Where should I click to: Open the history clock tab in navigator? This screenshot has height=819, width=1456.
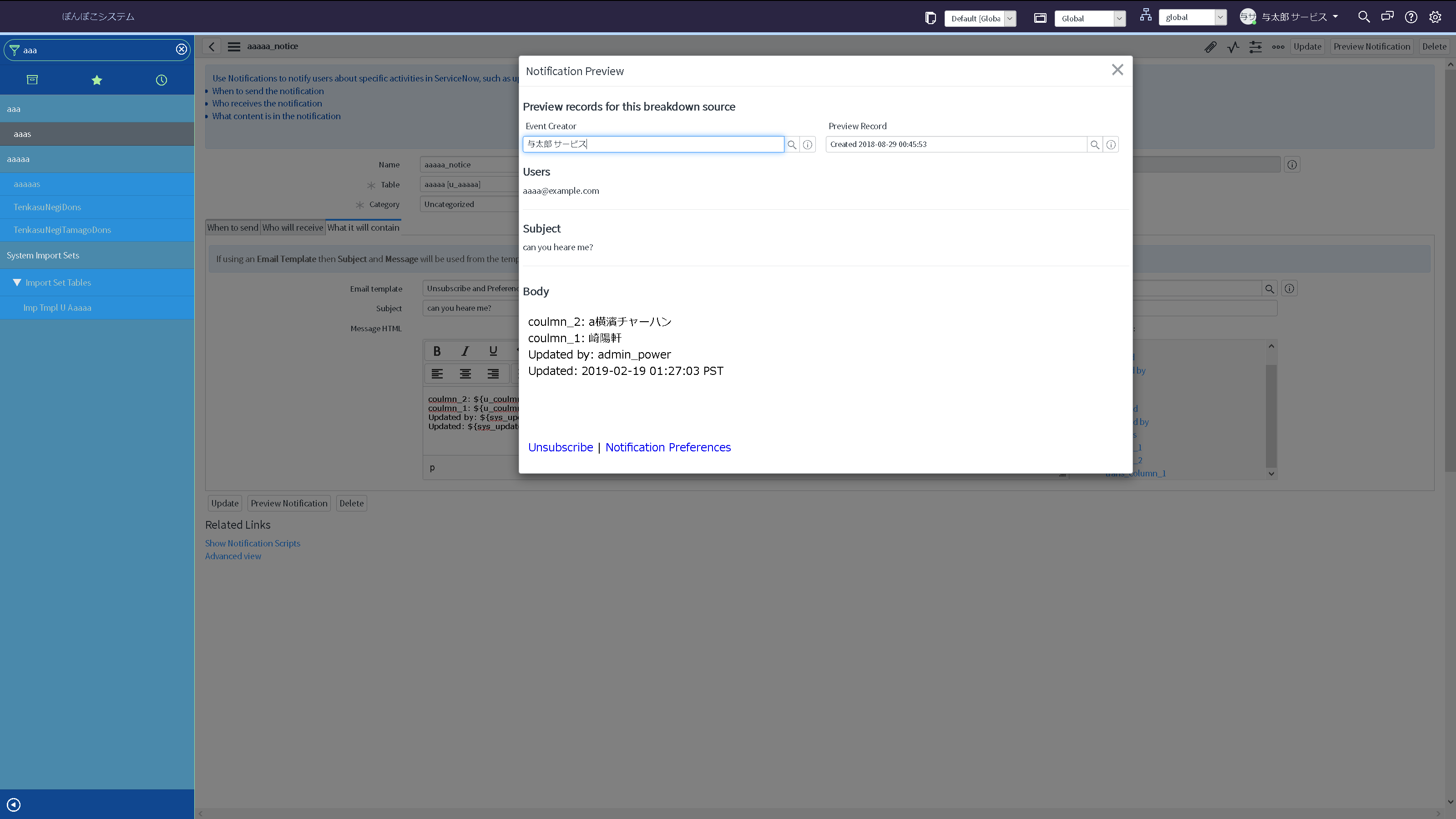click(161, 80)
